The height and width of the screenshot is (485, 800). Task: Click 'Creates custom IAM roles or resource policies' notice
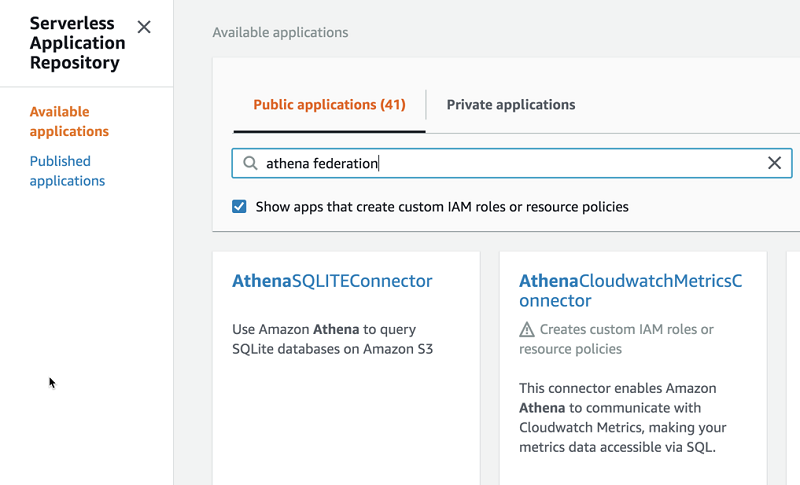[x=626, y=339]
